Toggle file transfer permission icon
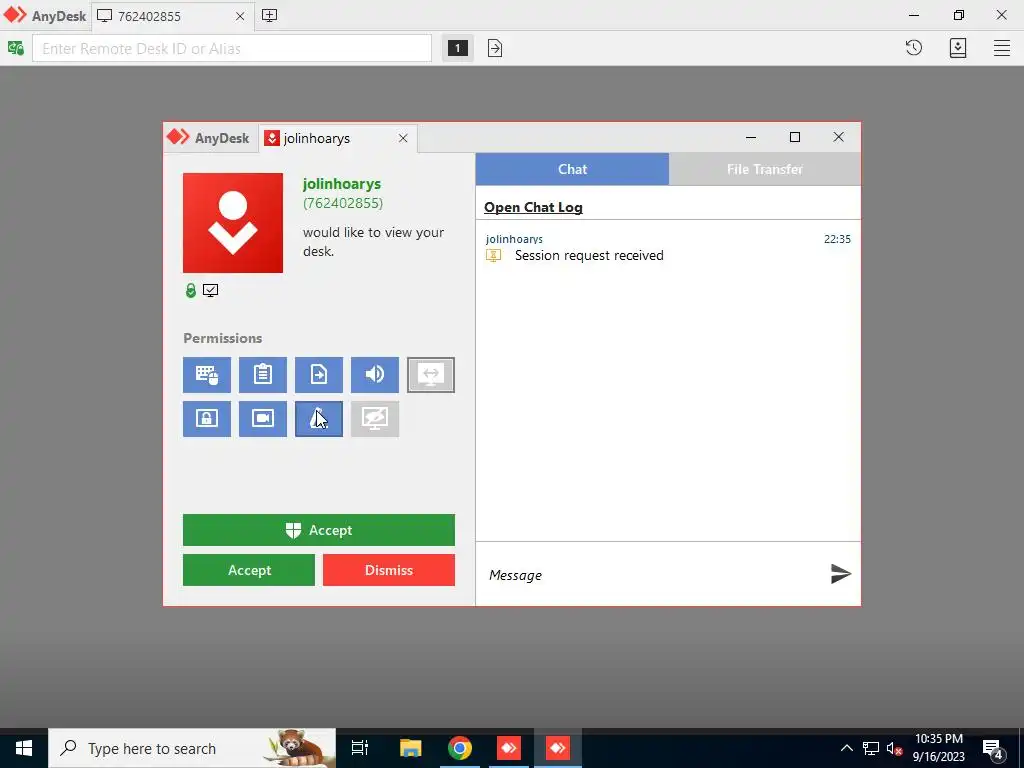Viewport: 1024px width, 768px height. pos(319,375)
